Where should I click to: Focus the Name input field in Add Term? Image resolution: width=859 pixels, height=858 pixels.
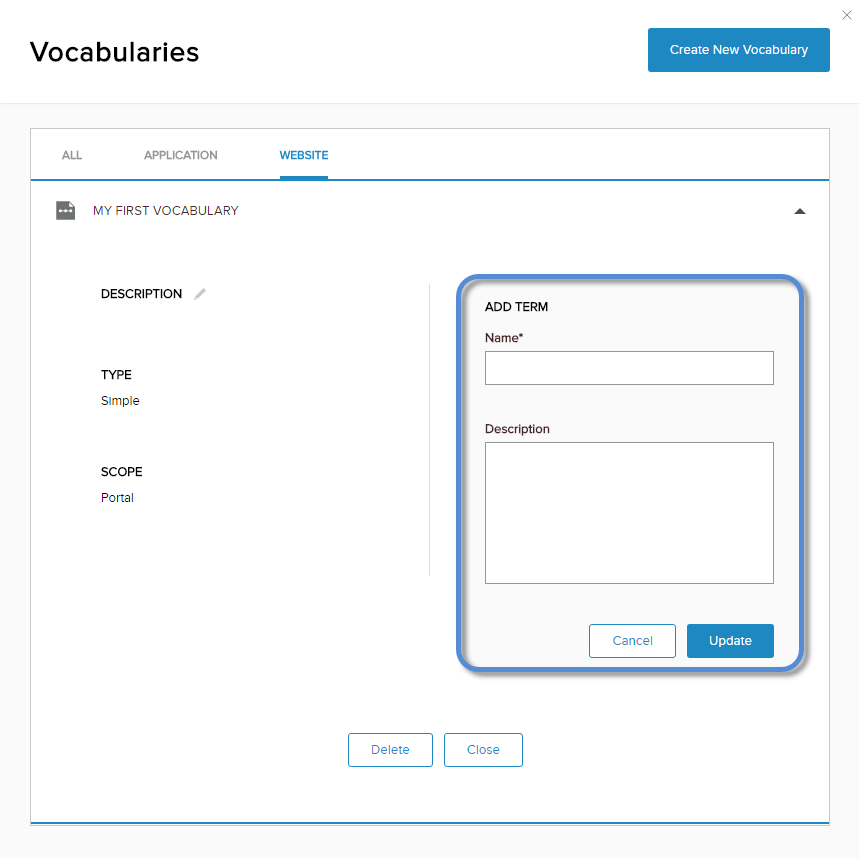[629, 368]
